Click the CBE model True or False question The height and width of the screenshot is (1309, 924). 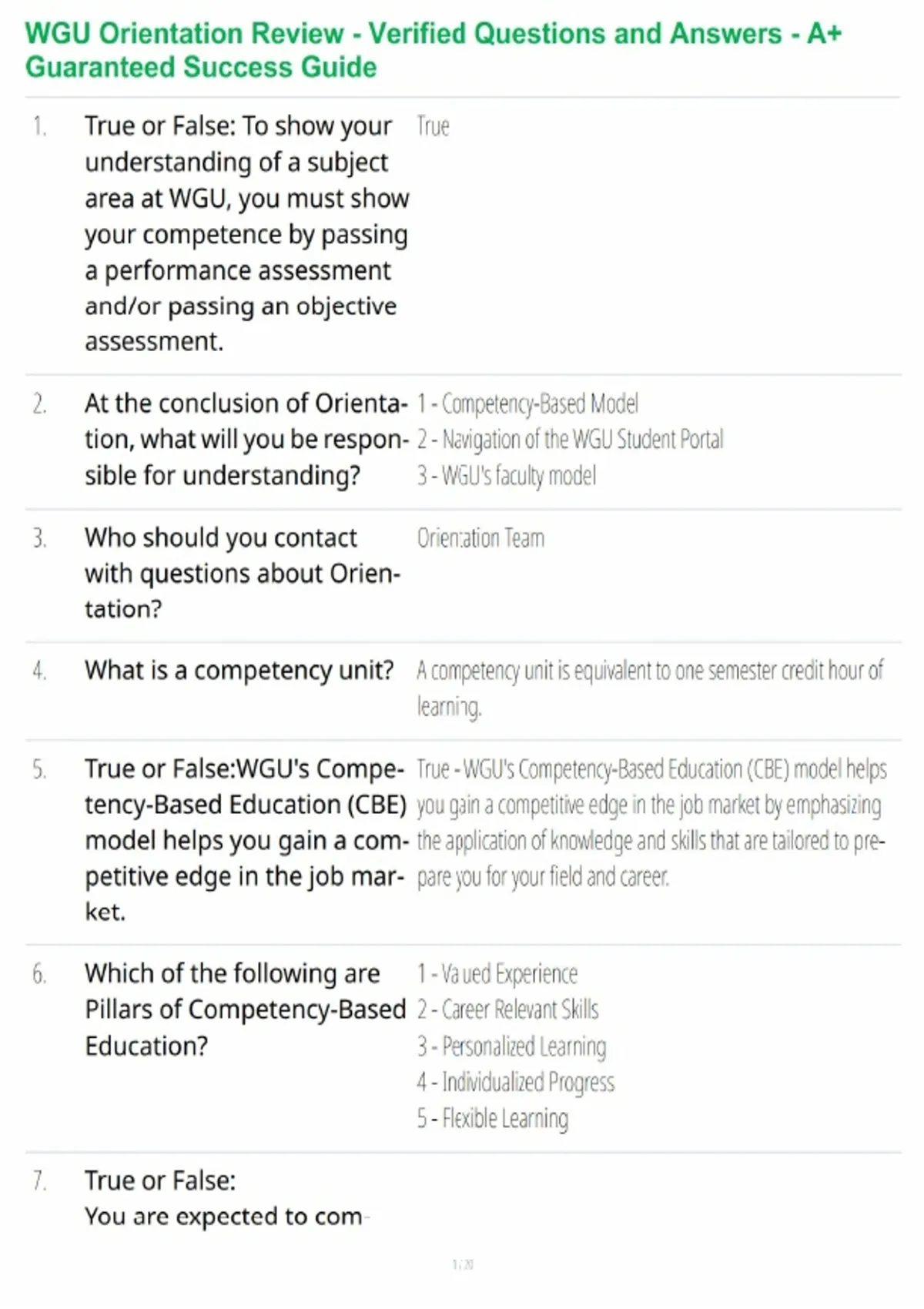pos(246,841)
